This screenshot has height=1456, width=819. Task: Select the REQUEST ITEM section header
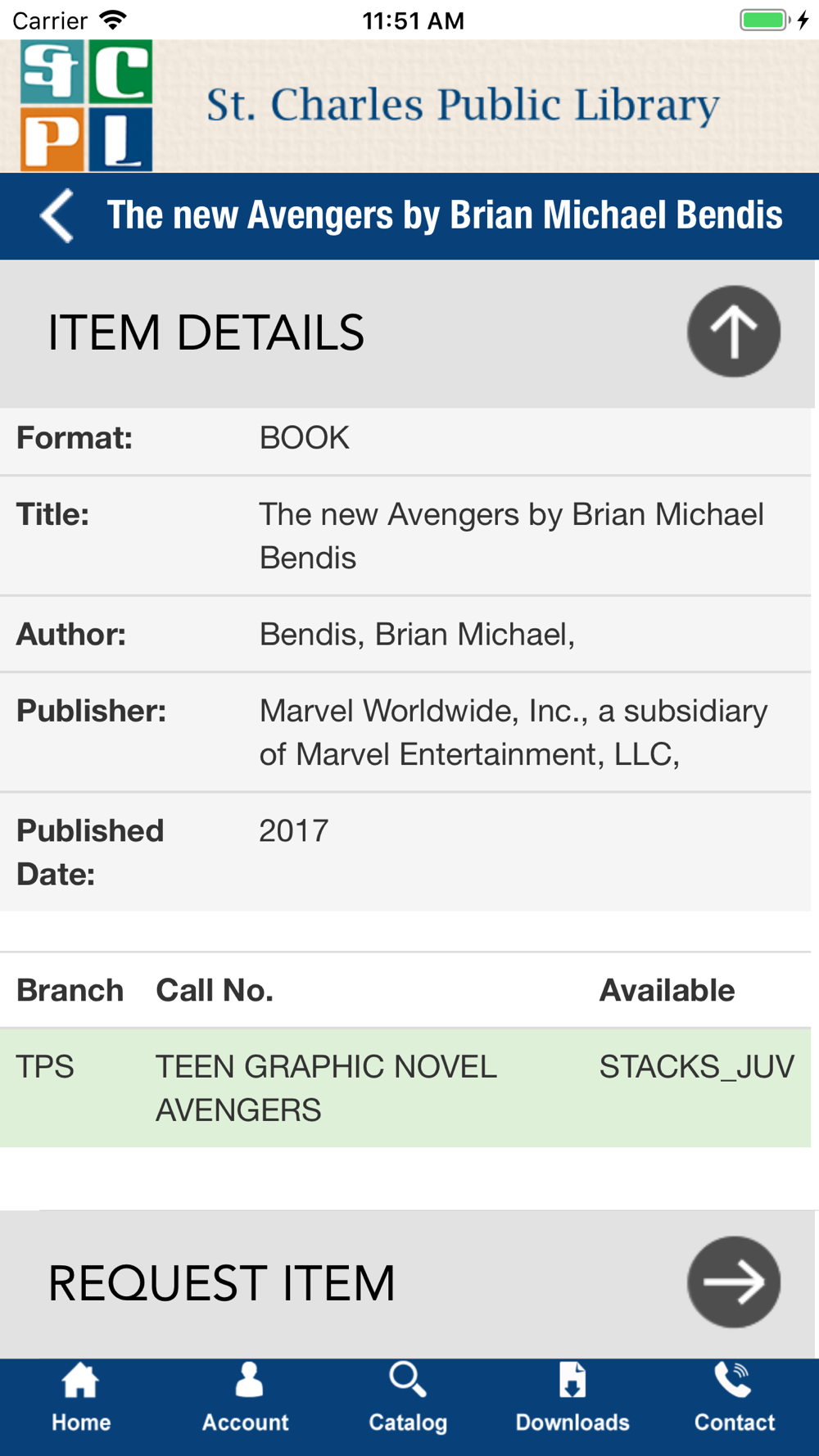409,1284
